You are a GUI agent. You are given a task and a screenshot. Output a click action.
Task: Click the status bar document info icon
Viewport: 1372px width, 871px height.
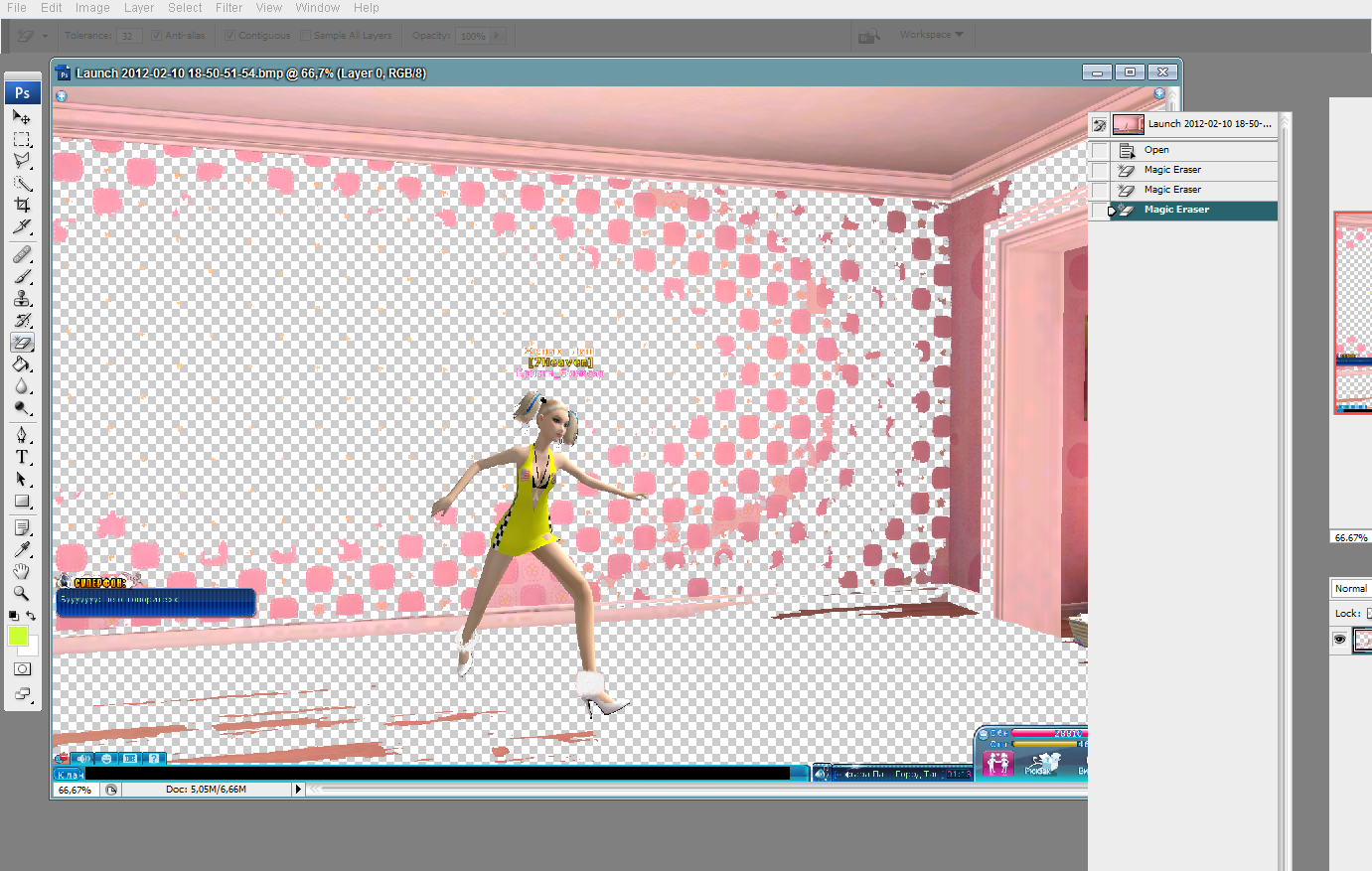click(x=111, y=790)
